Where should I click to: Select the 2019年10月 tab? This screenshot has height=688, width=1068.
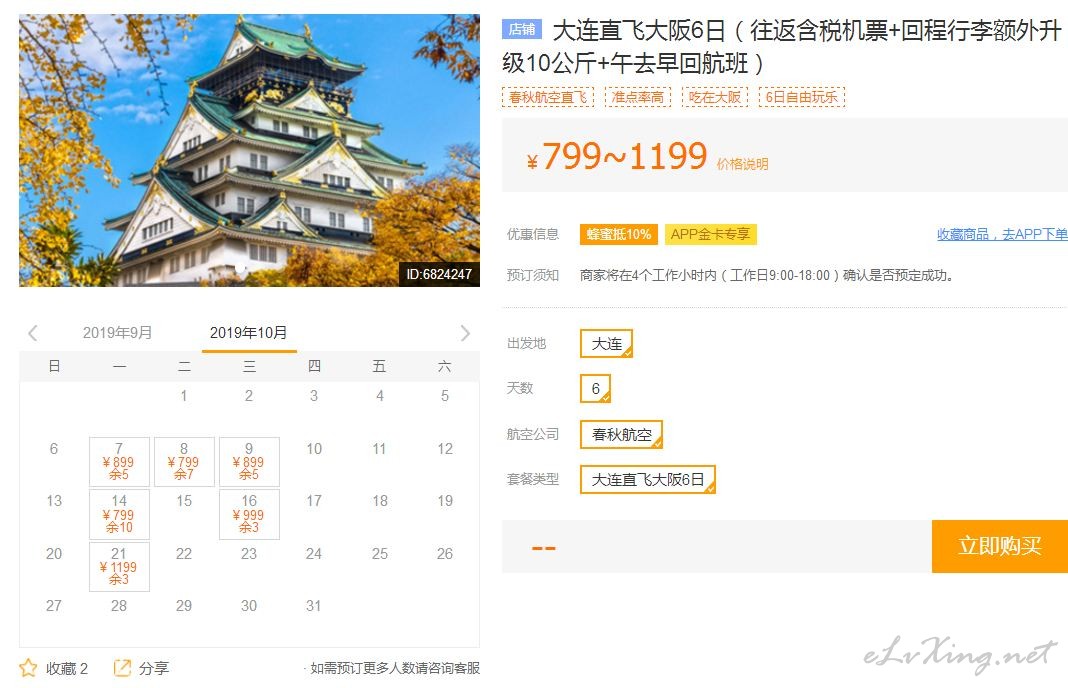(x=249, y=332)
